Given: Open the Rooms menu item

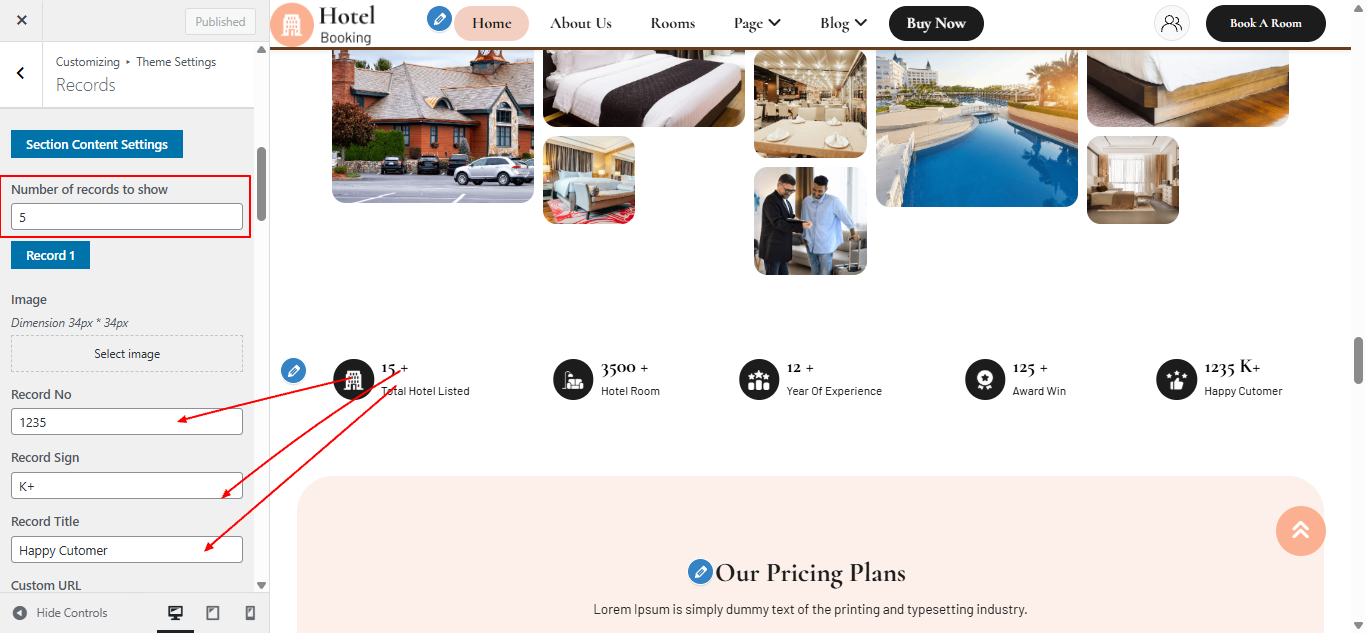Looking at the screenshot, I should [672, 23].
